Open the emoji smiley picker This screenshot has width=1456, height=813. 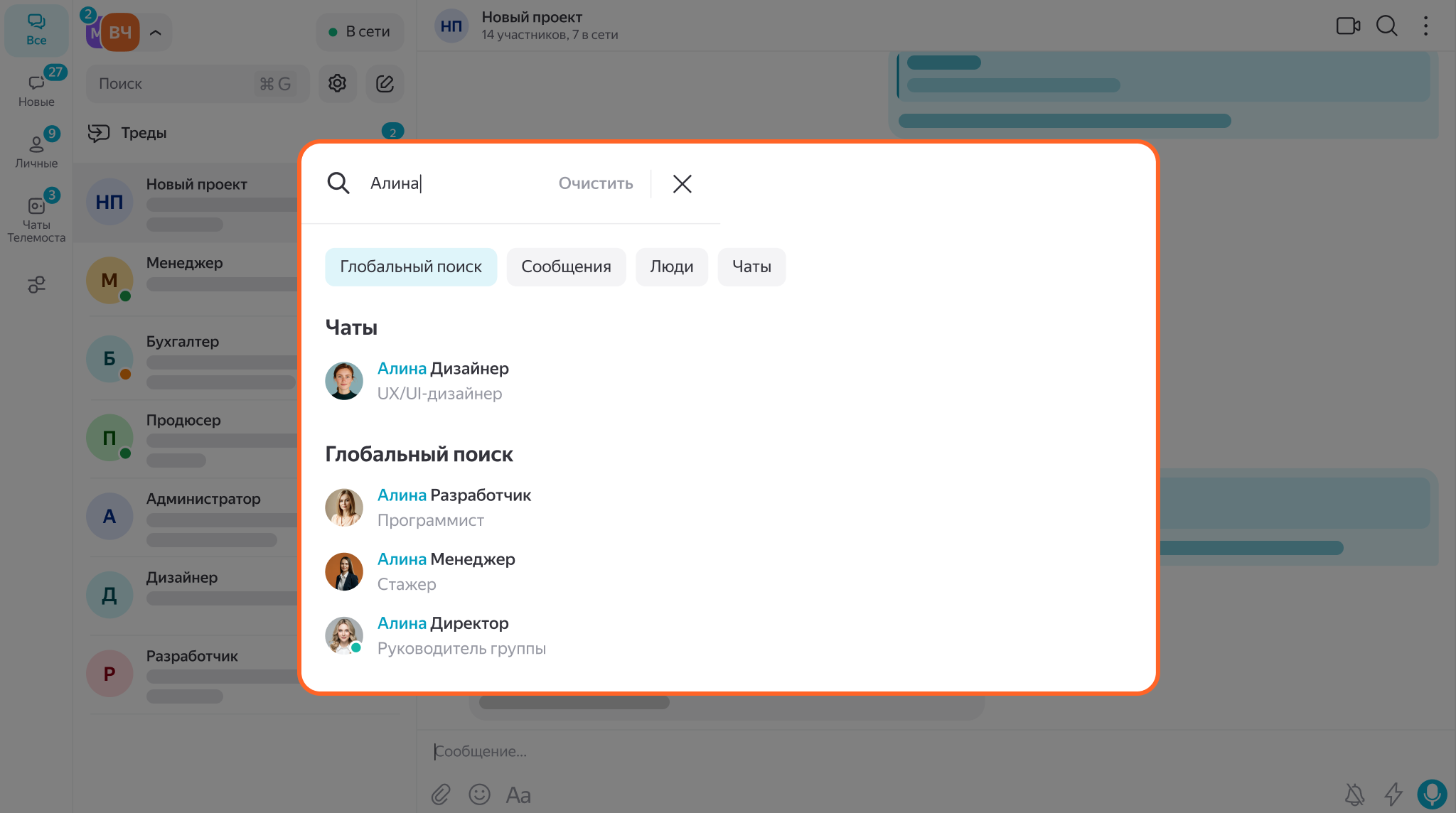coord(480,795)
